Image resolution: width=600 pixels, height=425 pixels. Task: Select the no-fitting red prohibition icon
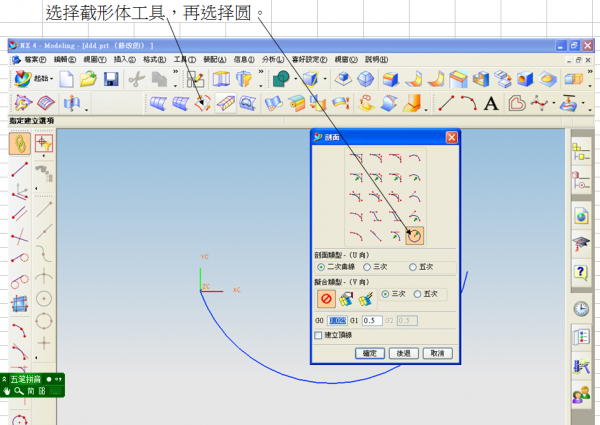coord(326,298)
